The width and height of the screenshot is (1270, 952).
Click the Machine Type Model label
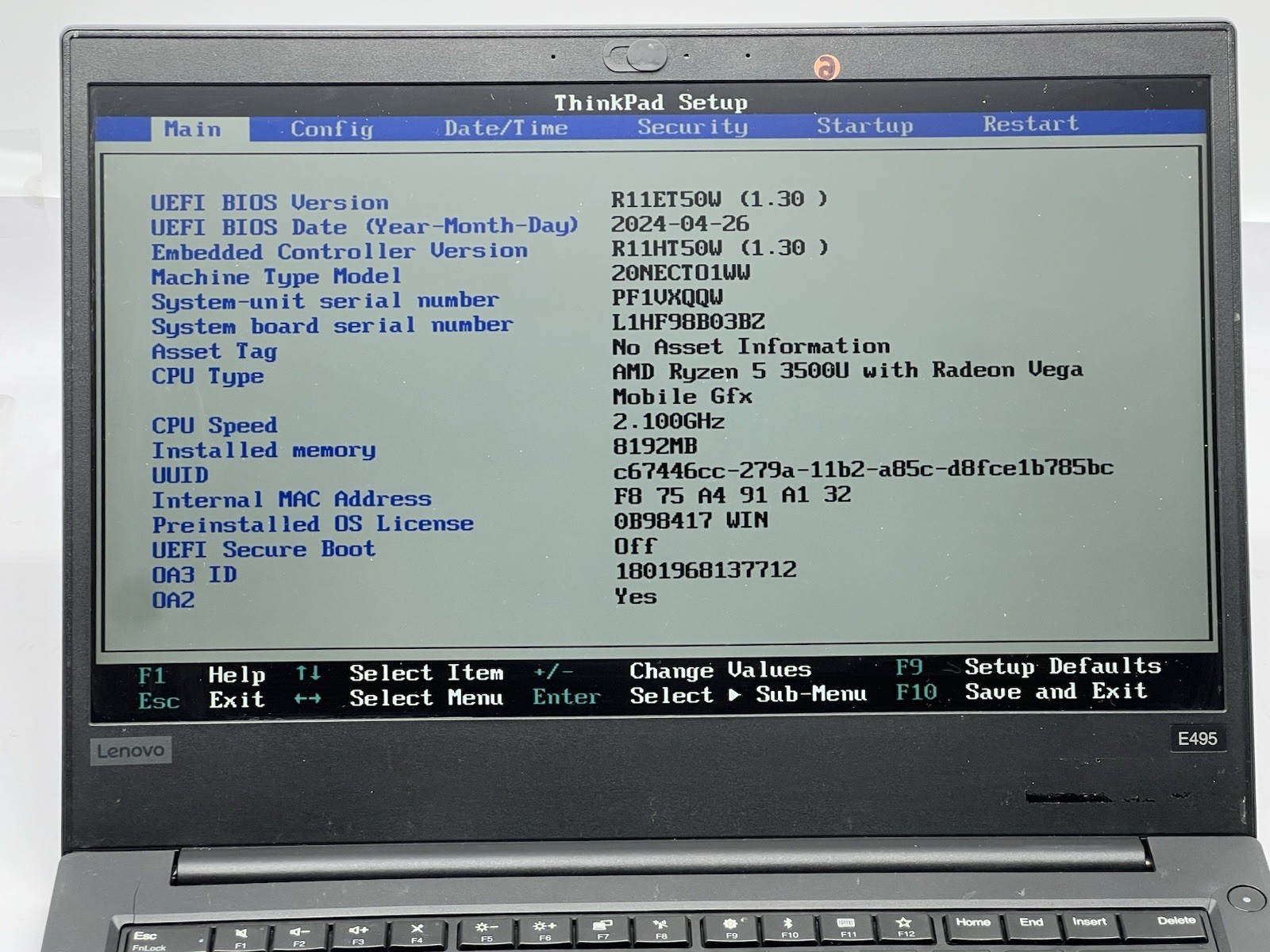pos(276,277)
